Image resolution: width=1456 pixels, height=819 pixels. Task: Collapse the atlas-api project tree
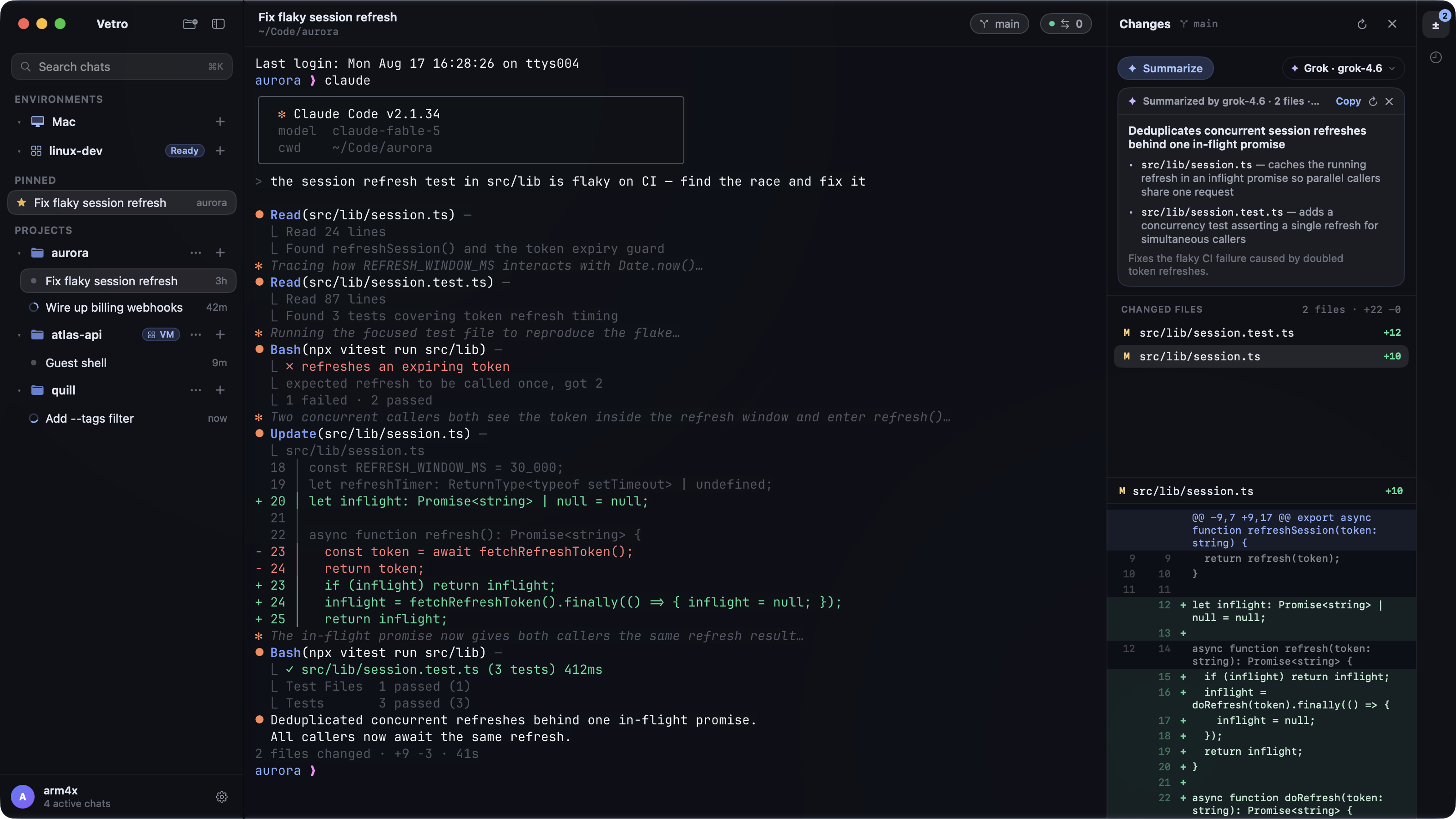[19, 335]
